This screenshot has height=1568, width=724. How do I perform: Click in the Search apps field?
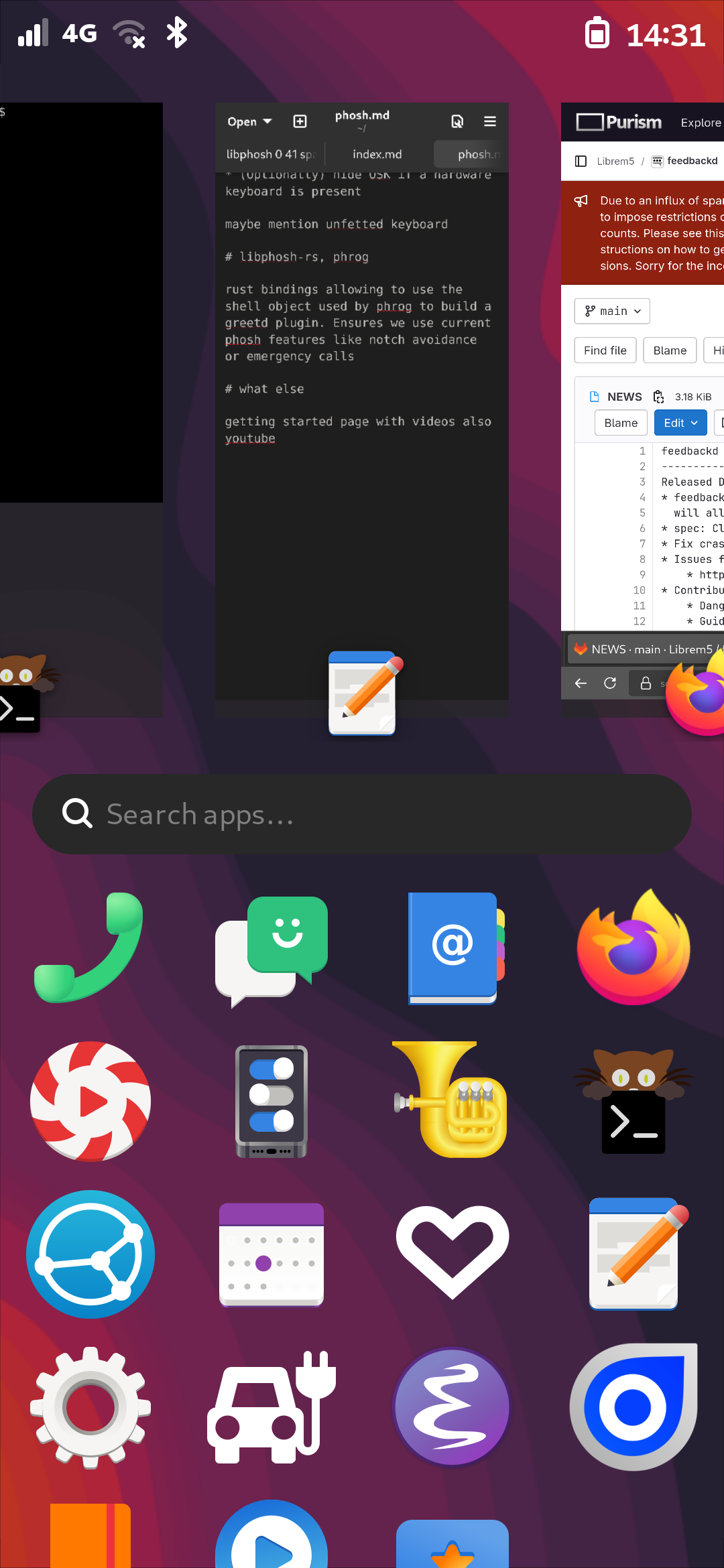pyautogui.click(x=362, y=814)
